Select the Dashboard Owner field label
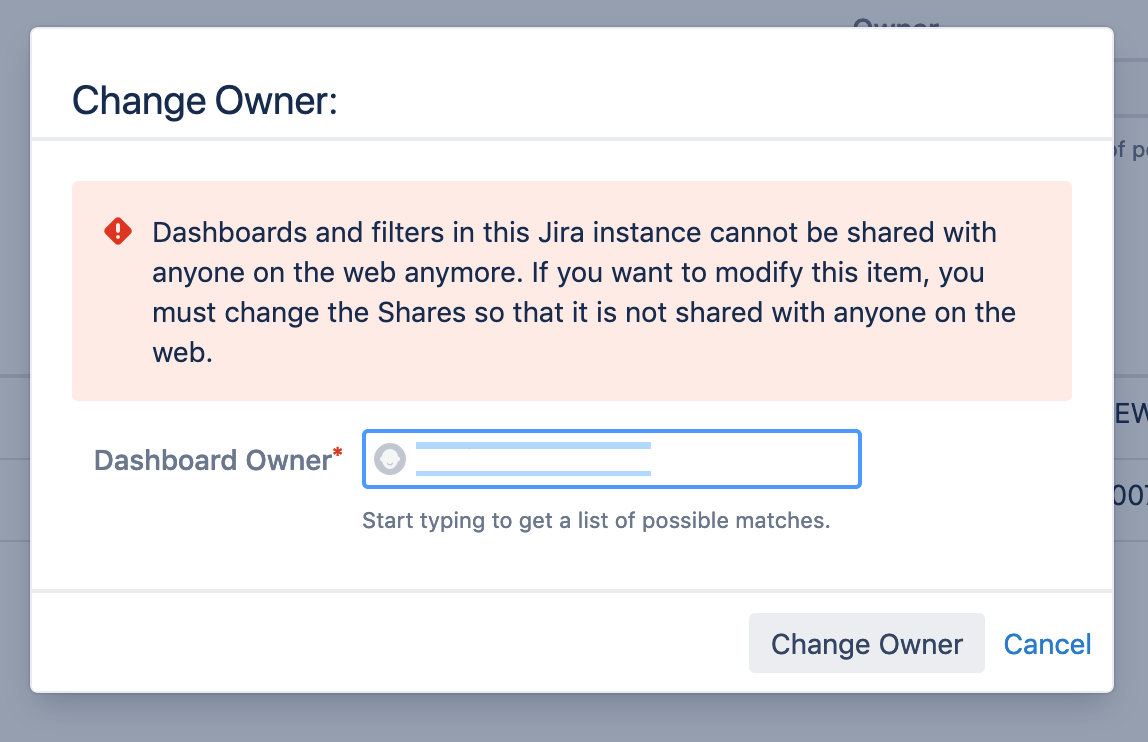 212,460
